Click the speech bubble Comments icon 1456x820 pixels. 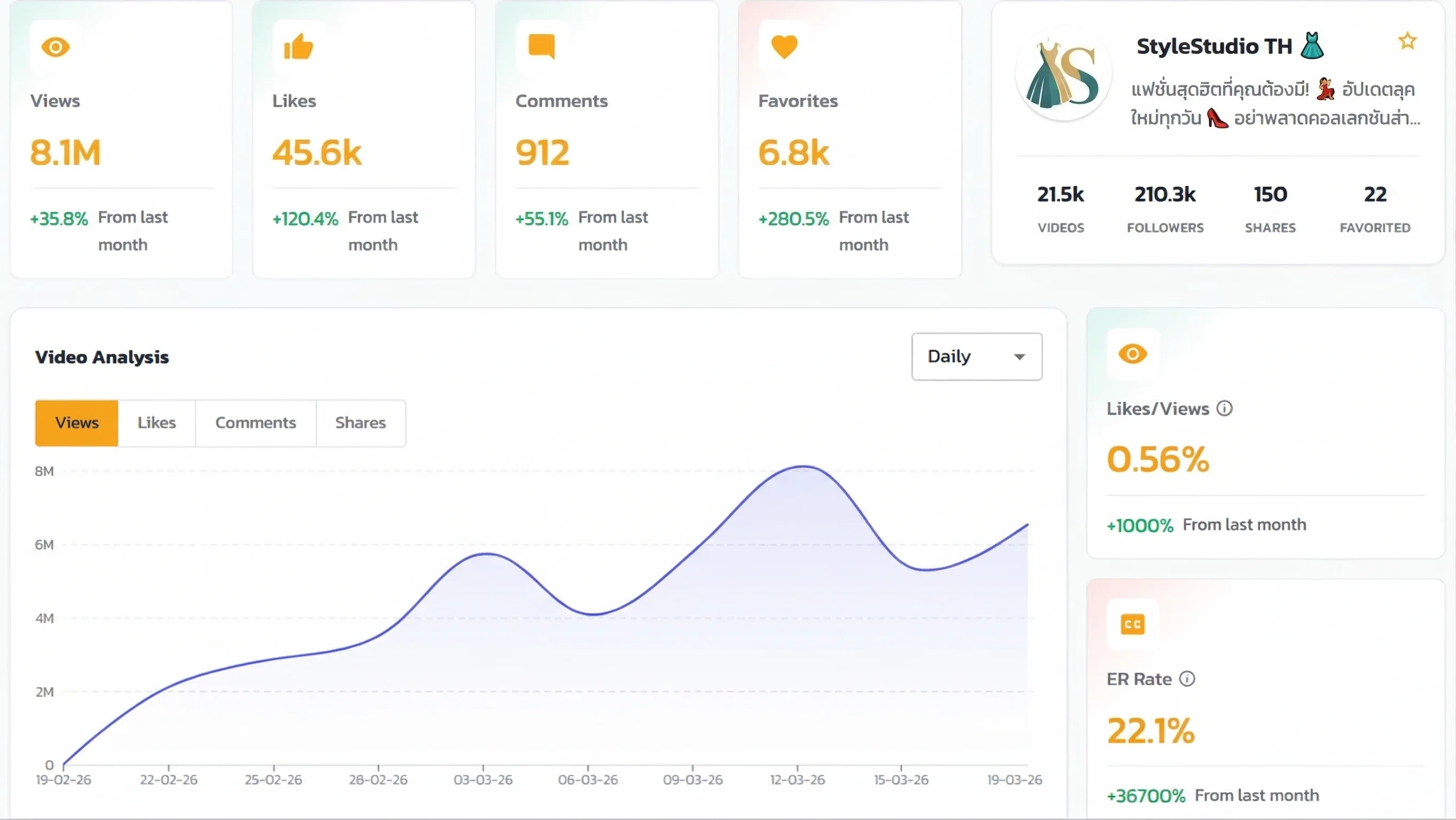pyautogui.click(x=541, y=46)
